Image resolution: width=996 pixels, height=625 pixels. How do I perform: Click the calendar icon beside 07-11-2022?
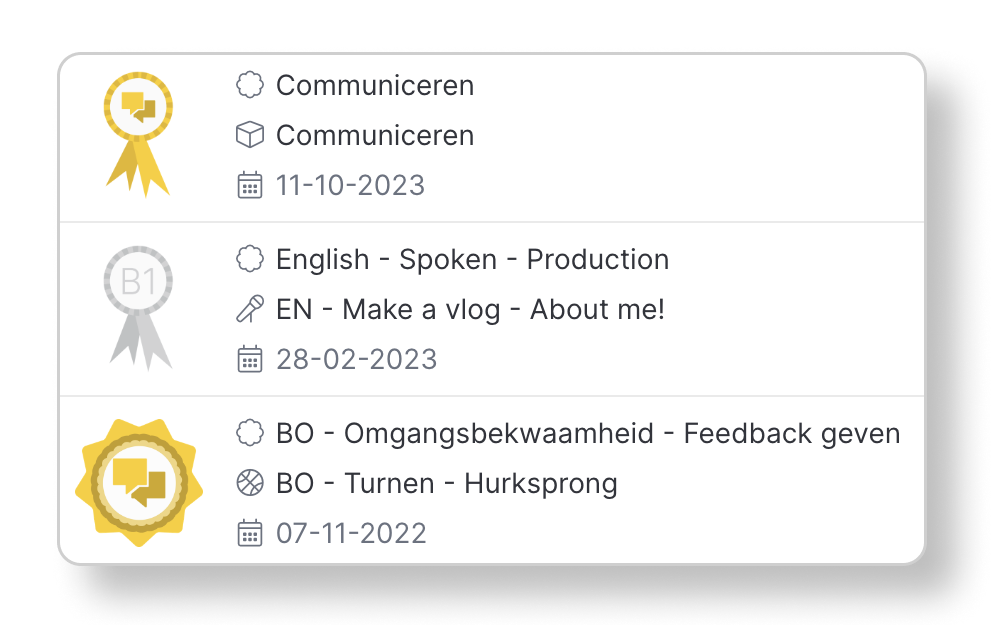(250, 533)
